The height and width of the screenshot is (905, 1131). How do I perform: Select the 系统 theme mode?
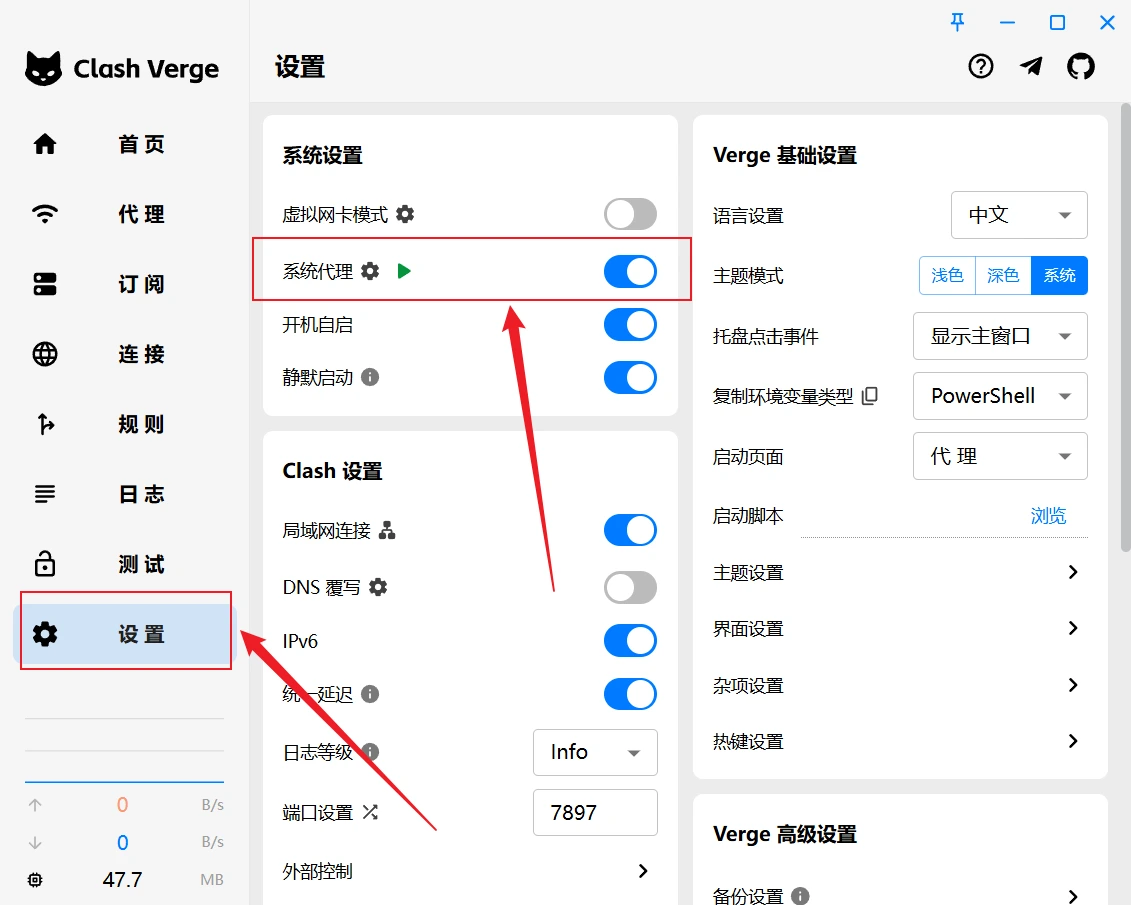point(1059,275)
